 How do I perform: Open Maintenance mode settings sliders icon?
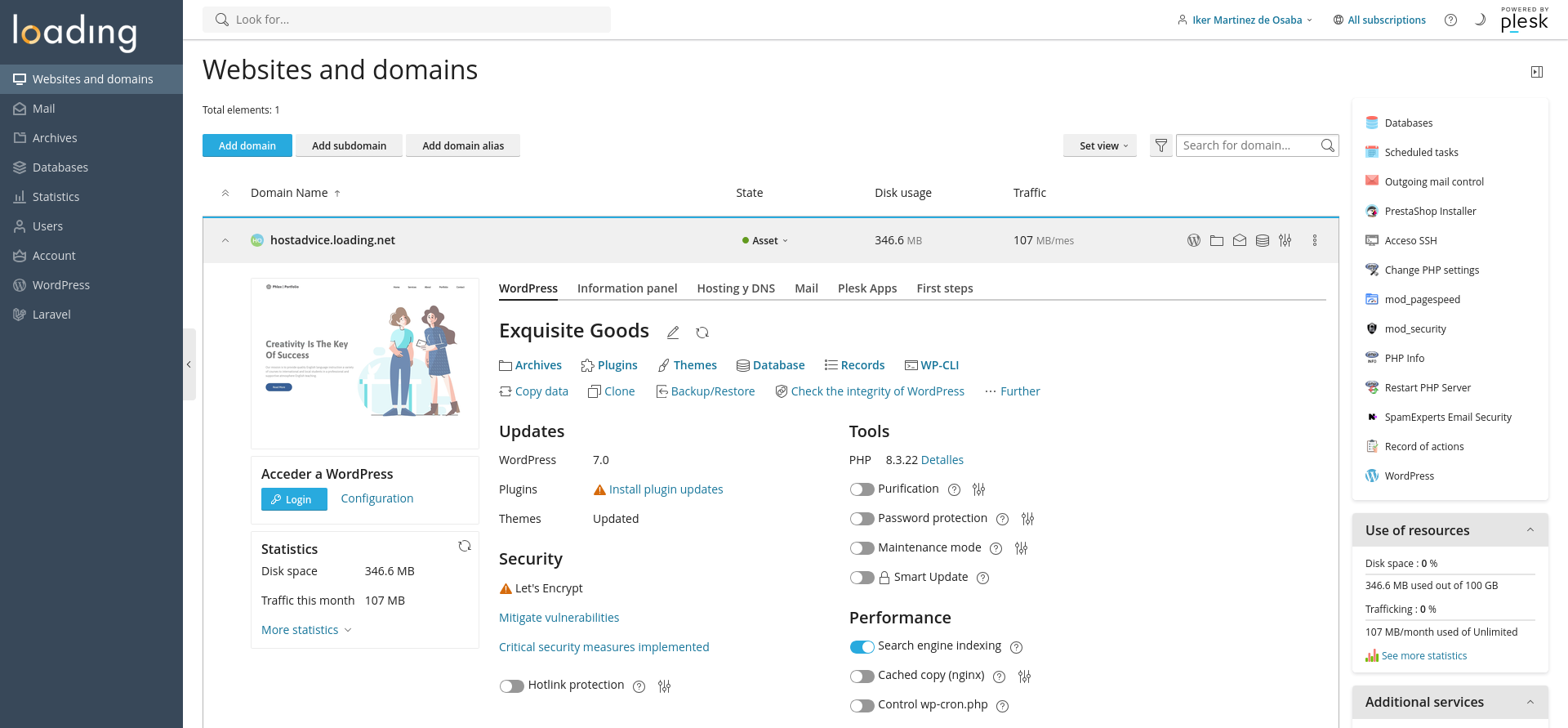tap(1022, 548)
